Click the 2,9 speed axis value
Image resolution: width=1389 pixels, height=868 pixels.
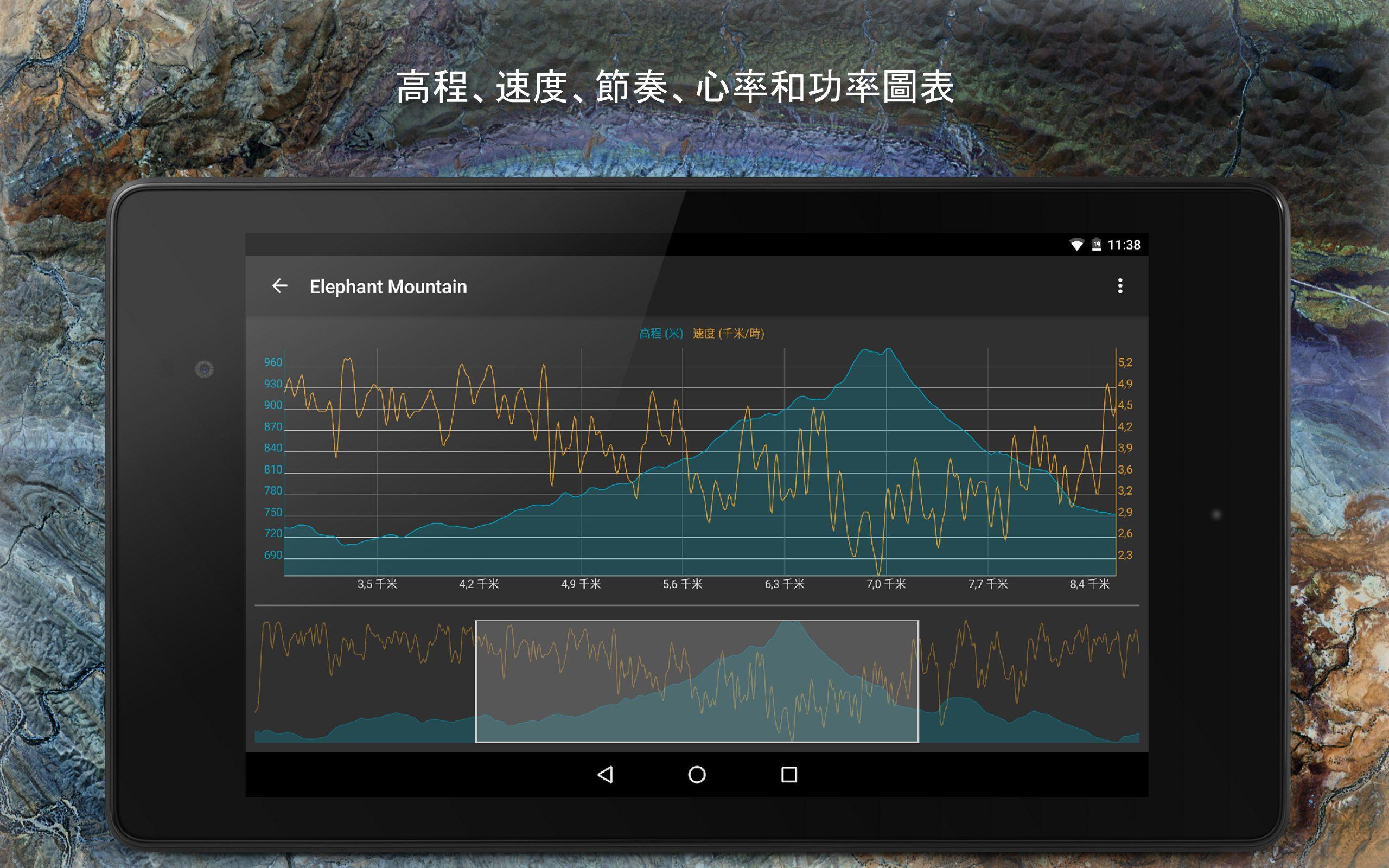(1125, 512)
